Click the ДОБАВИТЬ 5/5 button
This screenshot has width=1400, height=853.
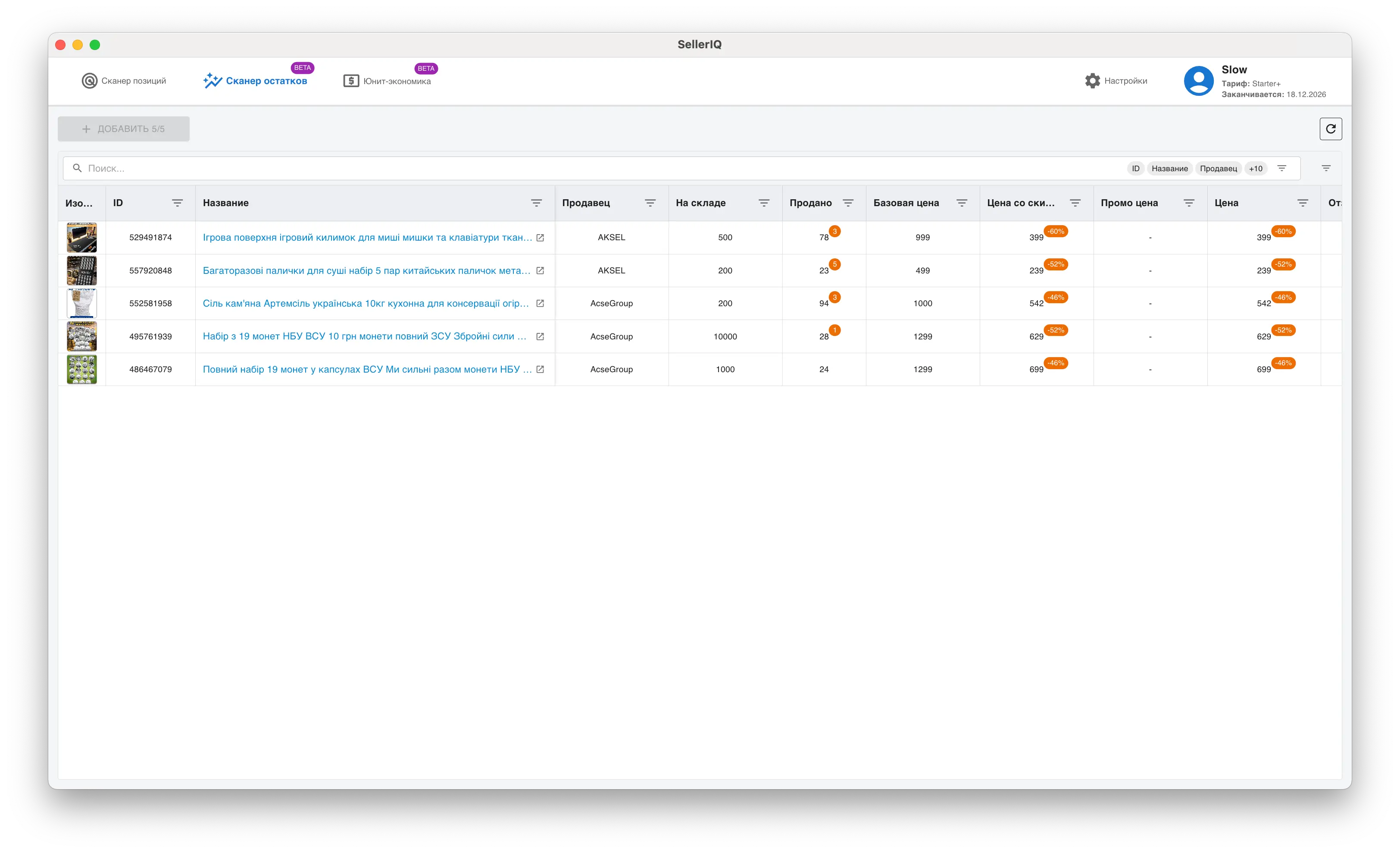(123, 129)
